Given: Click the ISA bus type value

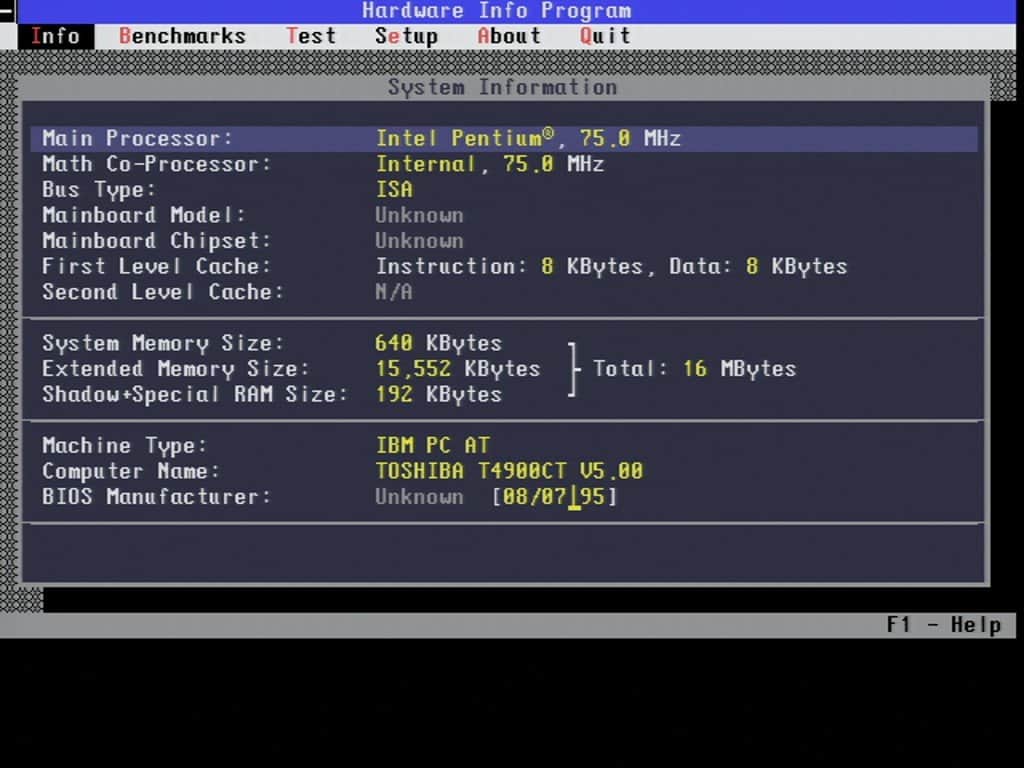Looking at the screenshot, I should tap(394, 189).
